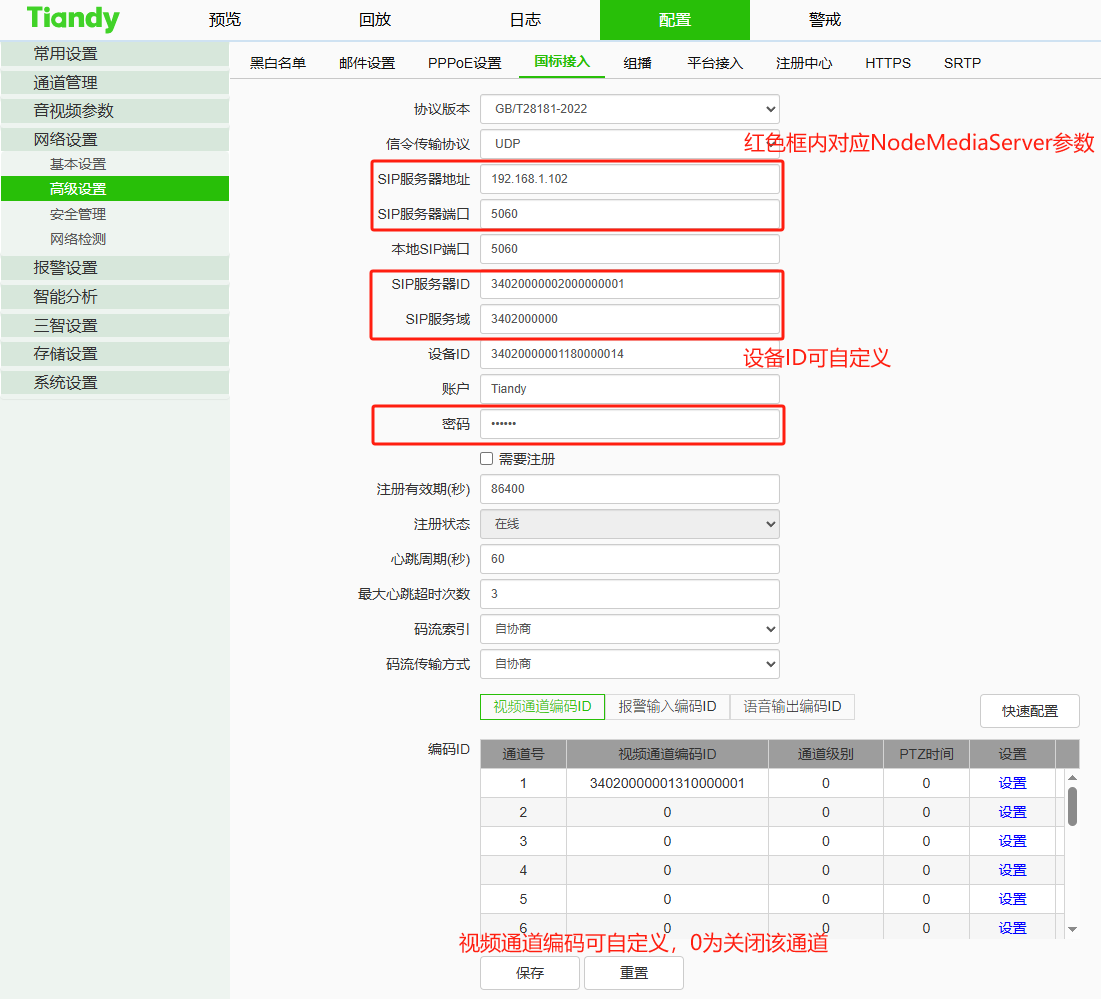
Task: Click the SIP服务域 input field
Action: (630, 319)
